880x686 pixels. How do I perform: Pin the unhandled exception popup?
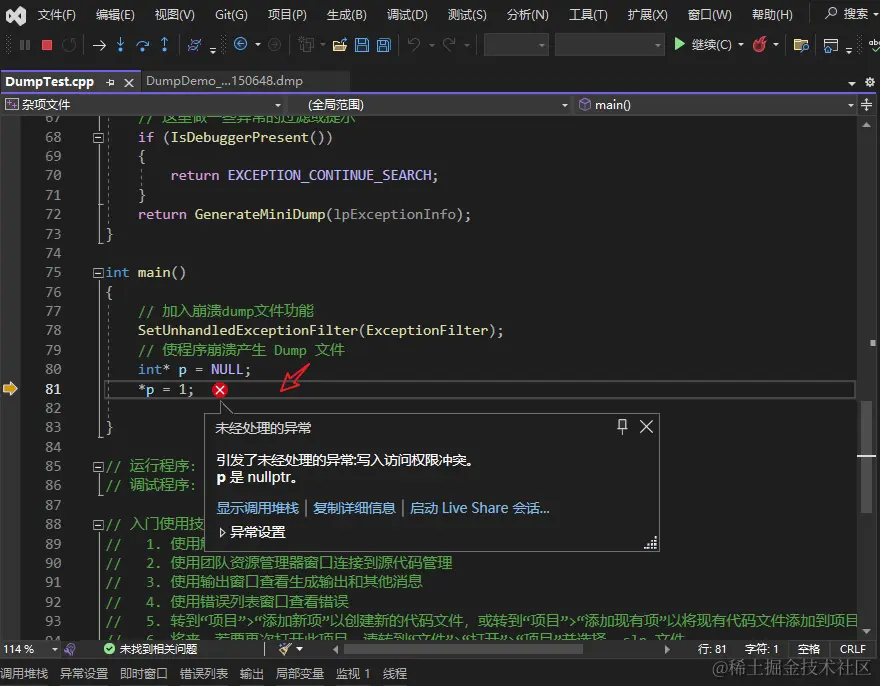tap(622, 427)
